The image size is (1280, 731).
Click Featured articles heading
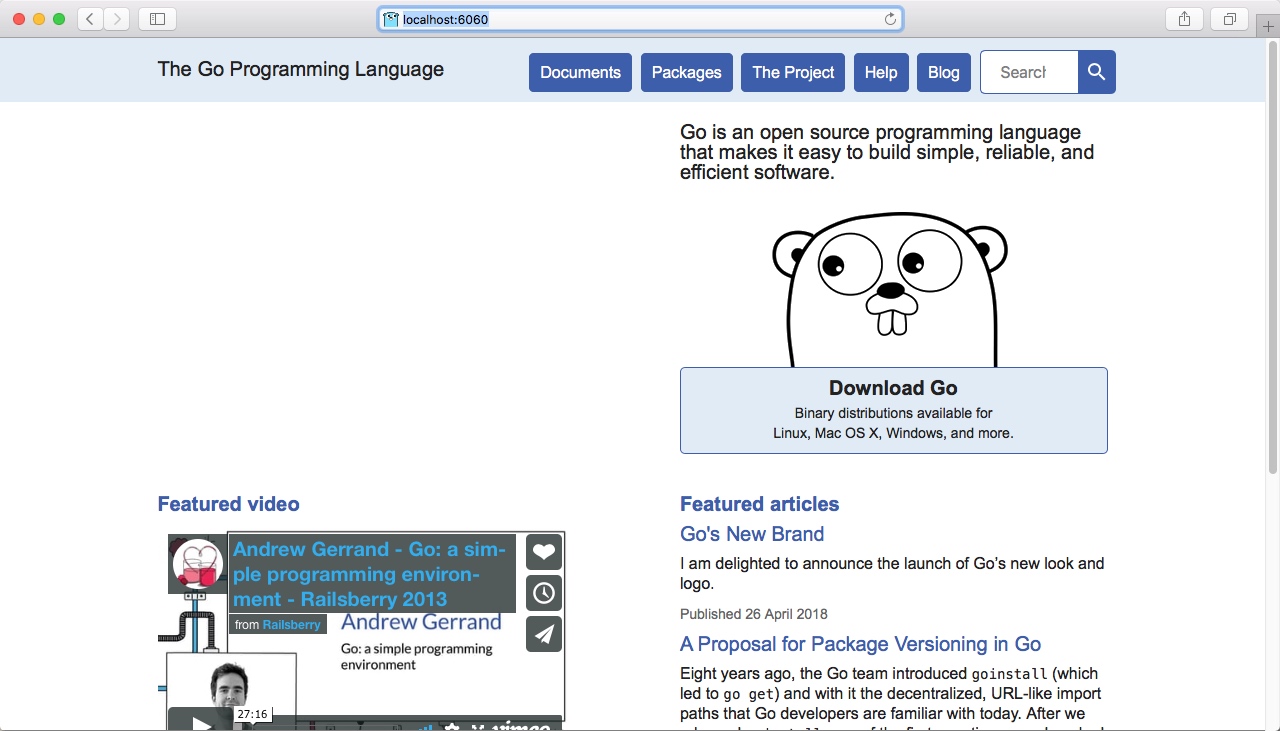click(759, 504)
